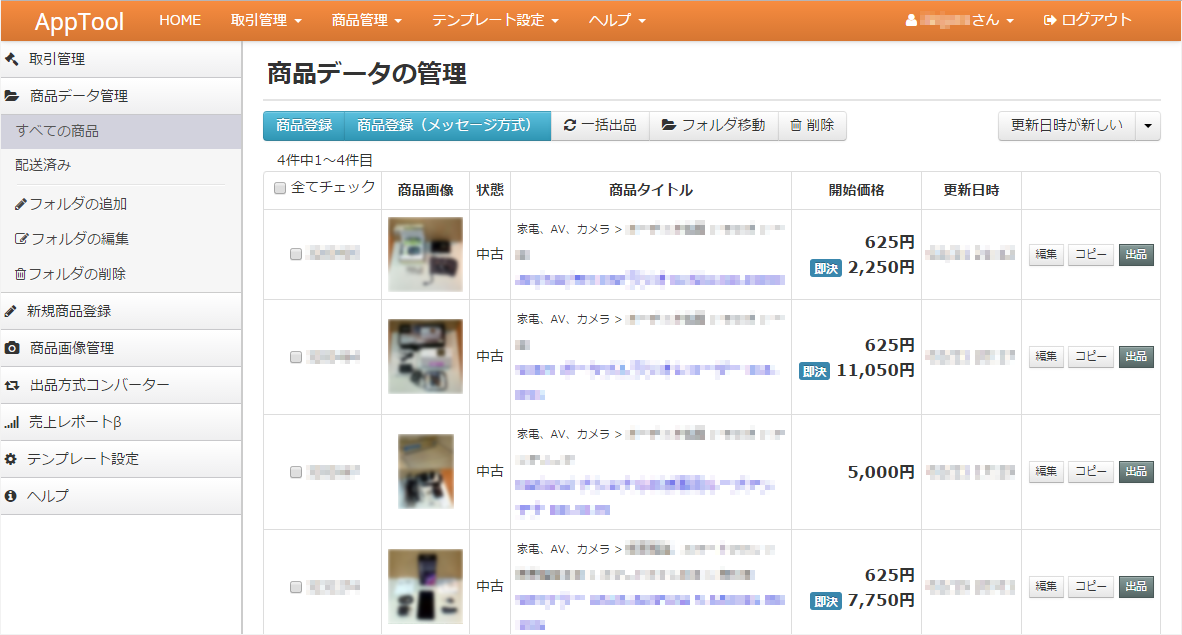Open 配送済み folder in the sidebar
This screenshot has height=635, width=1182.
(x=43, y=165)
